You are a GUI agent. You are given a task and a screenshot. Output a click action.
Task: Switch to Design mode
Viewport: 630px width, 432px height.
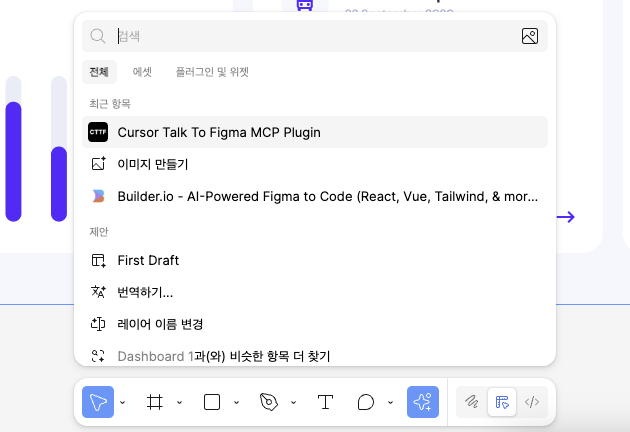(502, 402)
